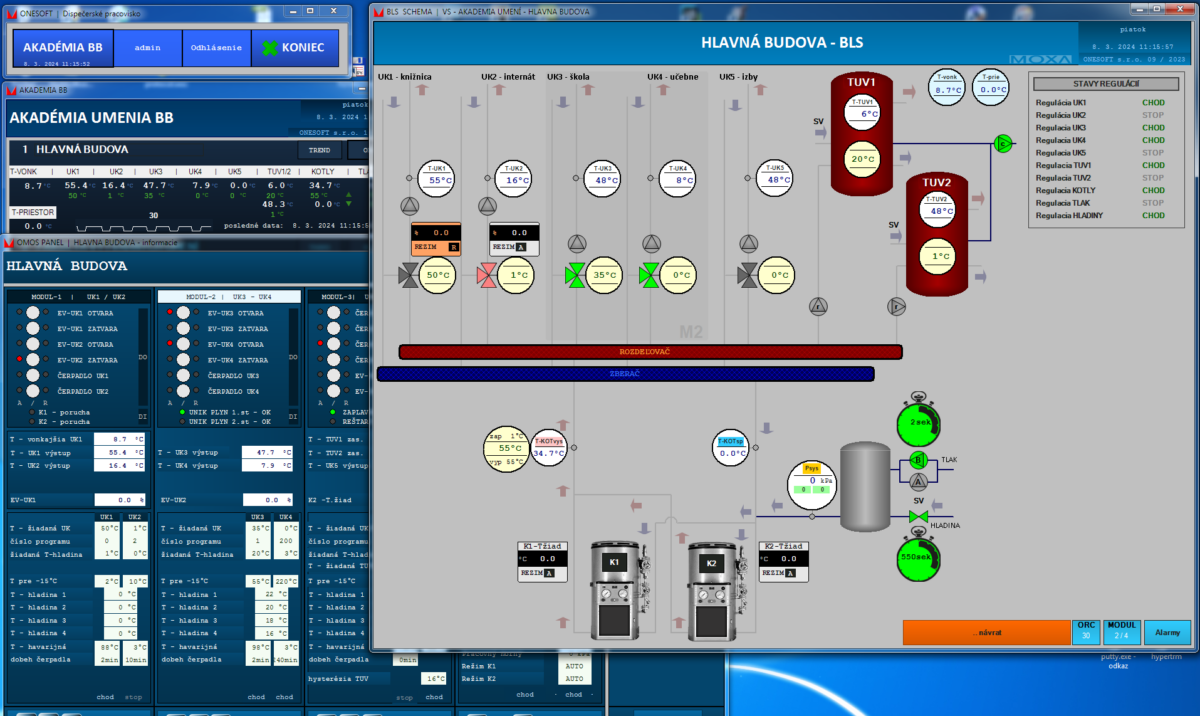
Task: Click the Regulacia UK1 CHOD status
Action: pos(1153,103)
